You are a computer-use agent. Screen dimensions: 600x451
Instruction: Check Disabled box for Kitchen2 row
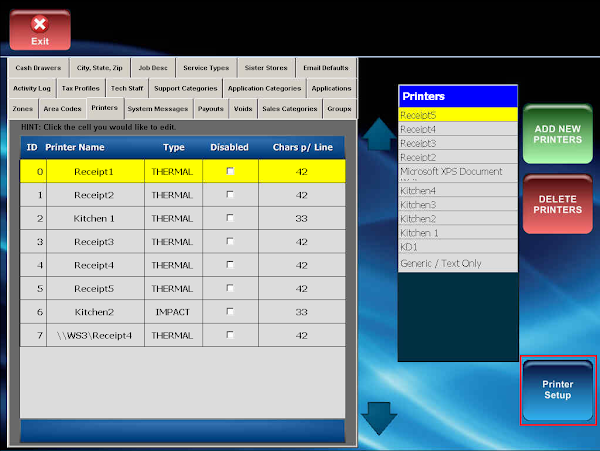[230, 312]
